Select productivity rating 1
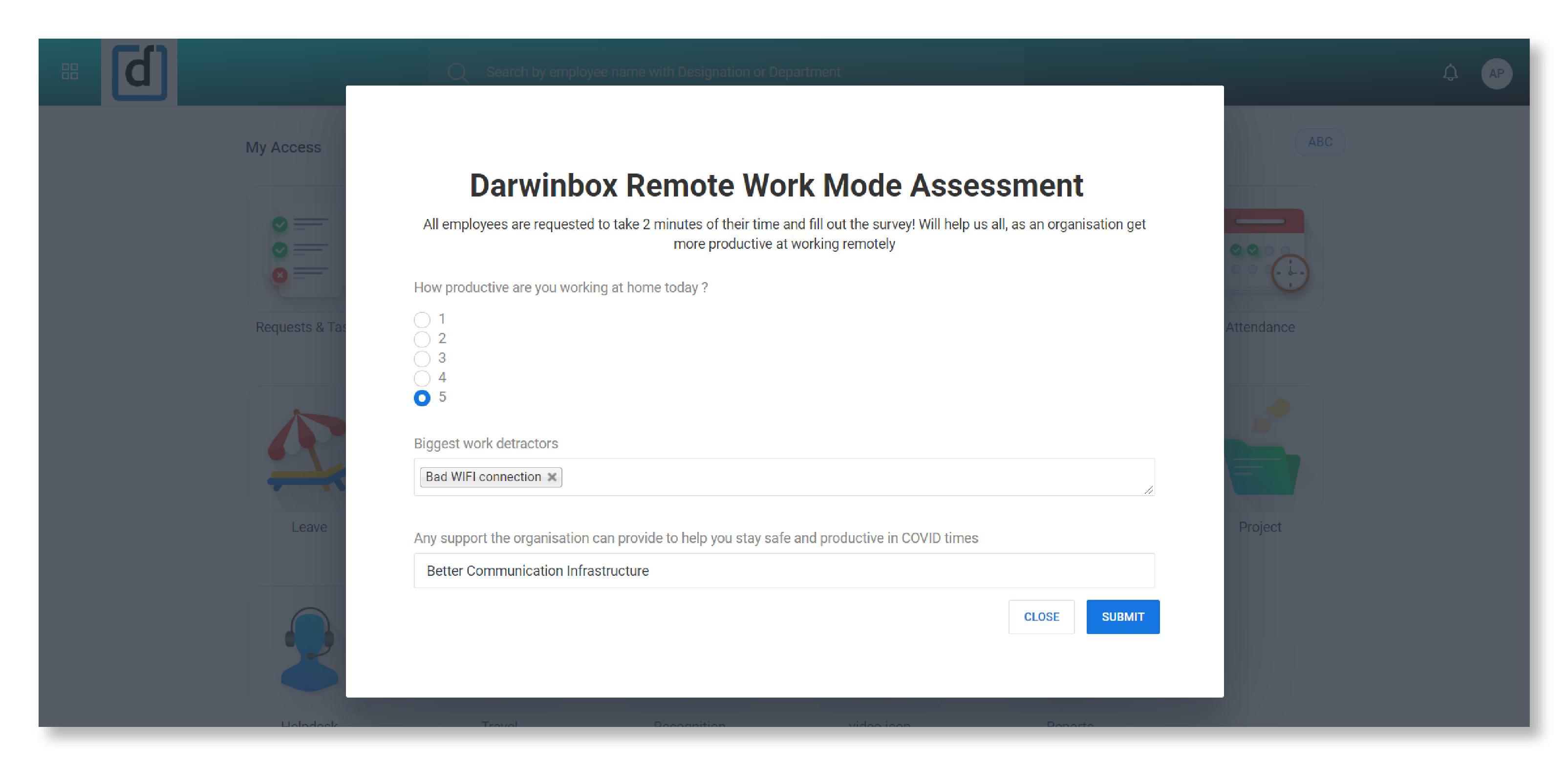The image size is (1568, 766). [422, 319]
